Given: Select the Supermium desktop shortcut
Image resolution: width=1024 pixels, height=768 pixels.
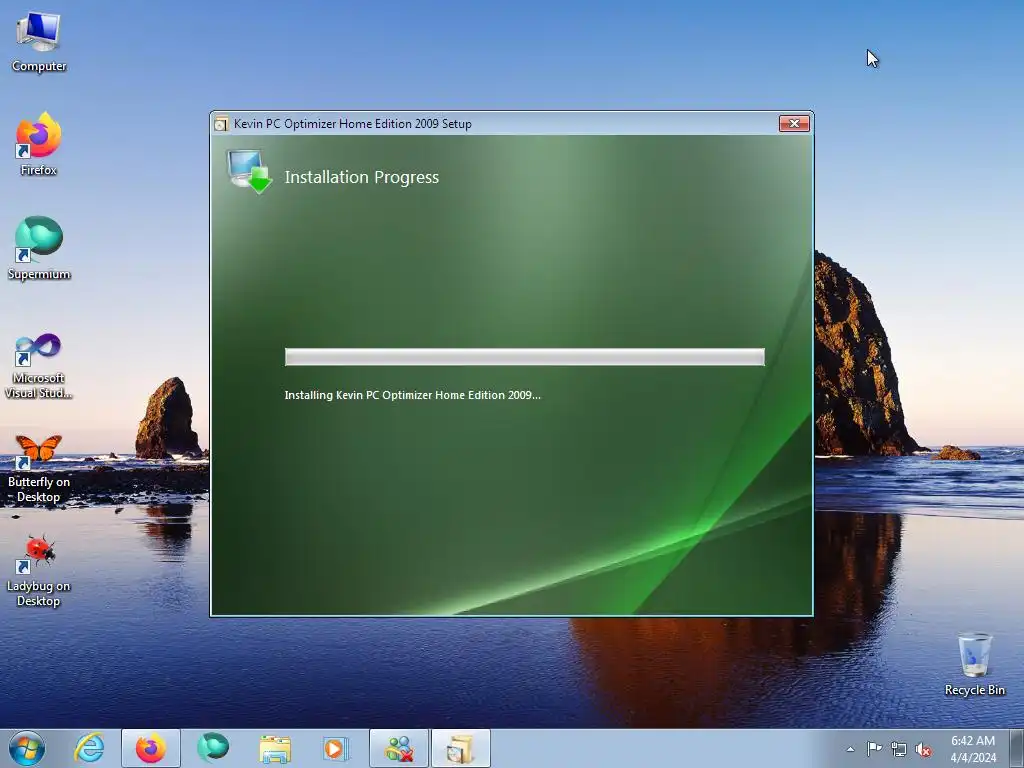Looking at the screenshot, I should [x=39, y=248].
